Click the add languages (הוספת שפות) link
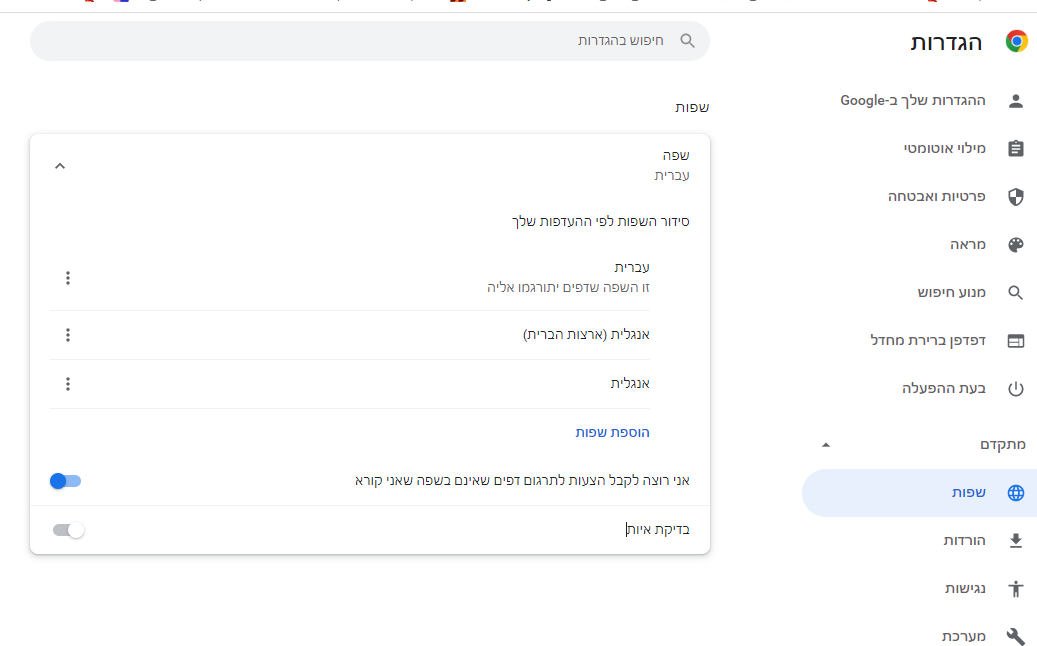 (x=612, y=432)
